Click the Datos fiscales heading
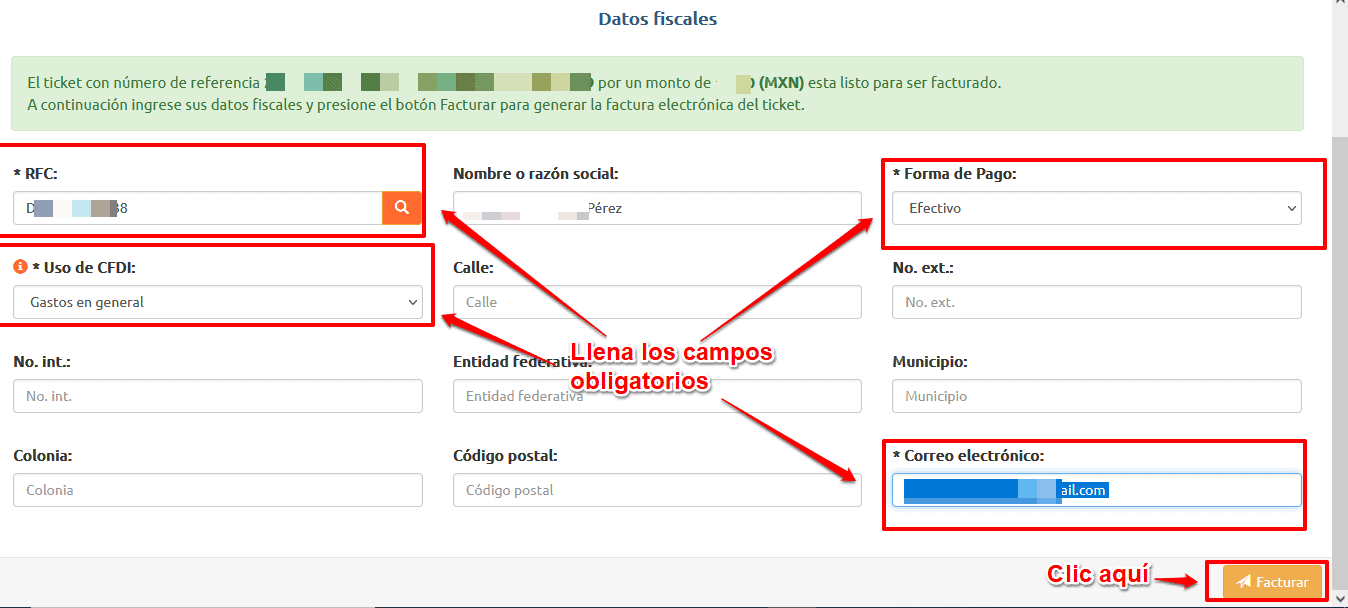Image resolution: width=1348 pixels, height=608 pixels. (x=657, y=18)
